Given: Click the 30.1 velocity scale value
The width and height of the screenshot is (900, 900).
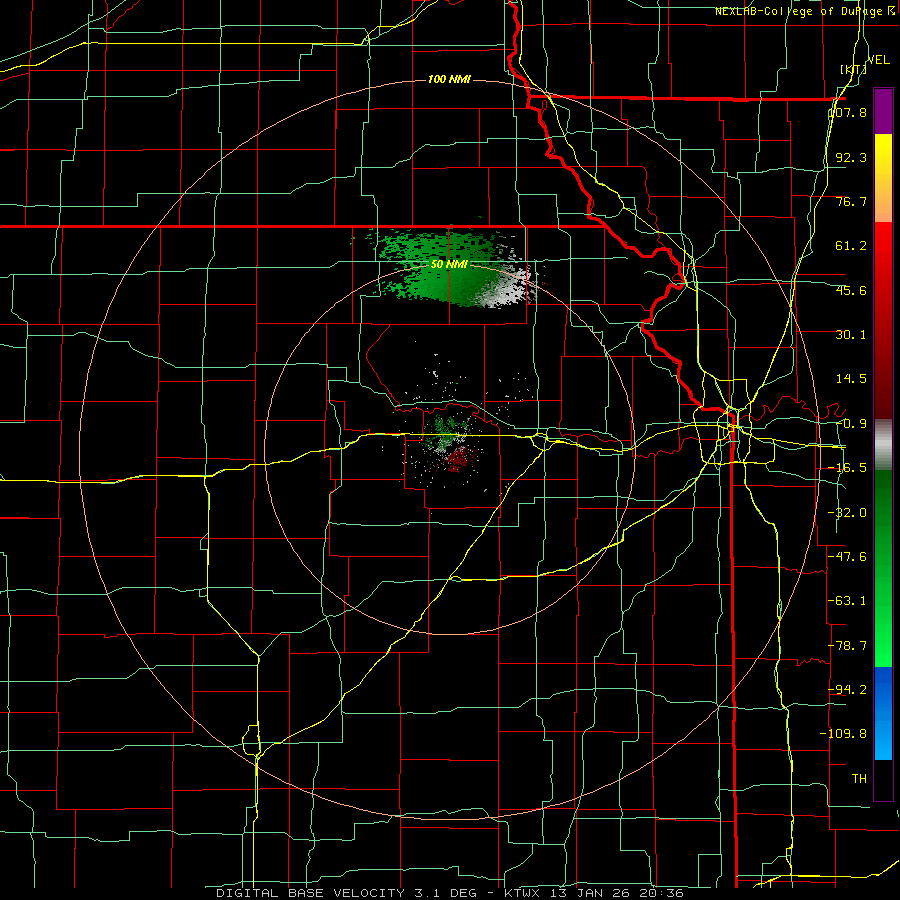Looking at the screenshot, I should [851, 335].
